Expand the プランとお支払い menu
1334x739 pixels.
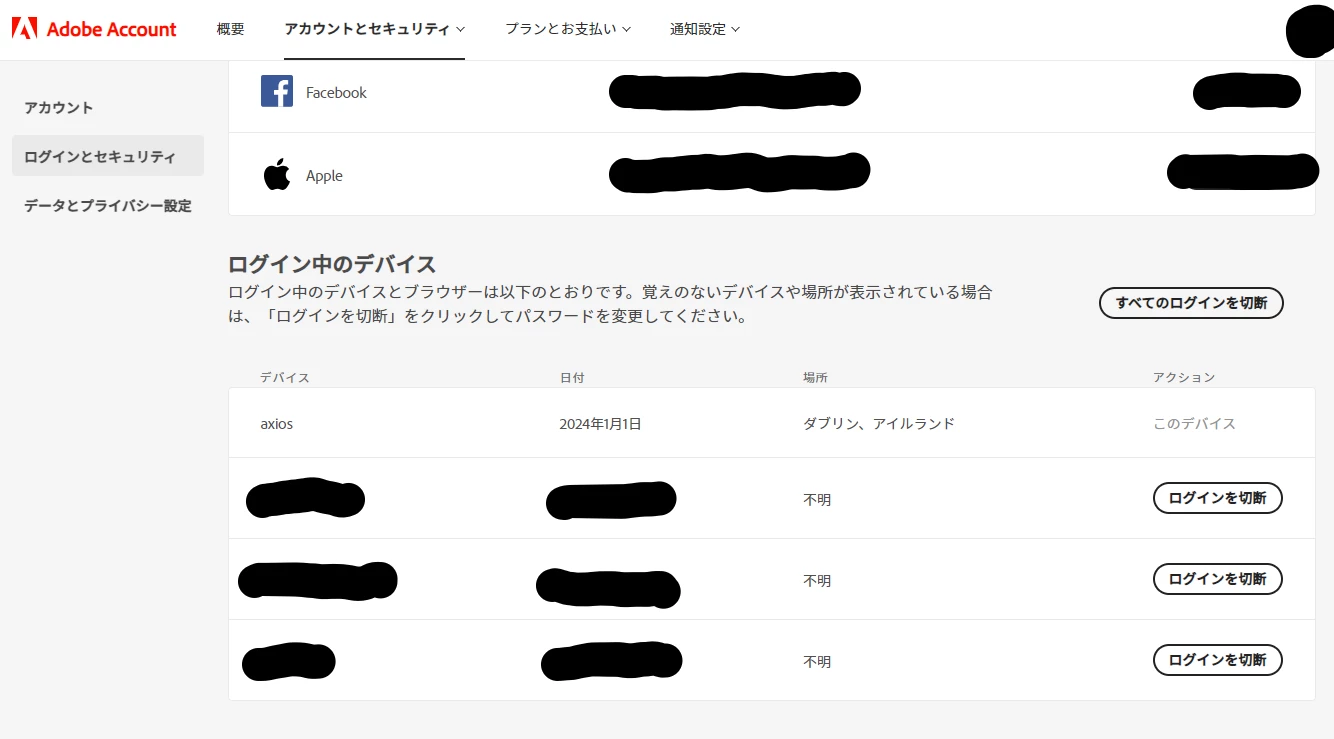[568, 29]
